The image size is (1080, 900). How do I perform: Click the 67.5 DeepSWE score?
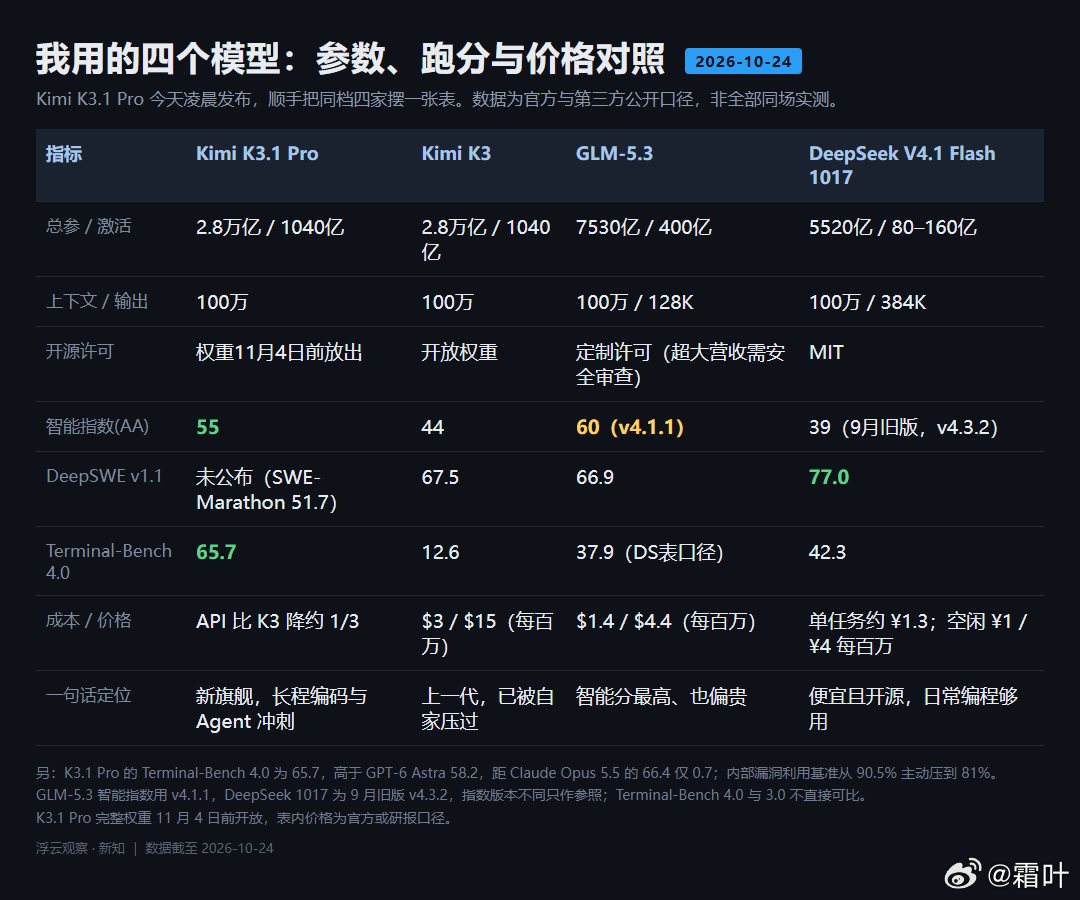coord(439,477)
